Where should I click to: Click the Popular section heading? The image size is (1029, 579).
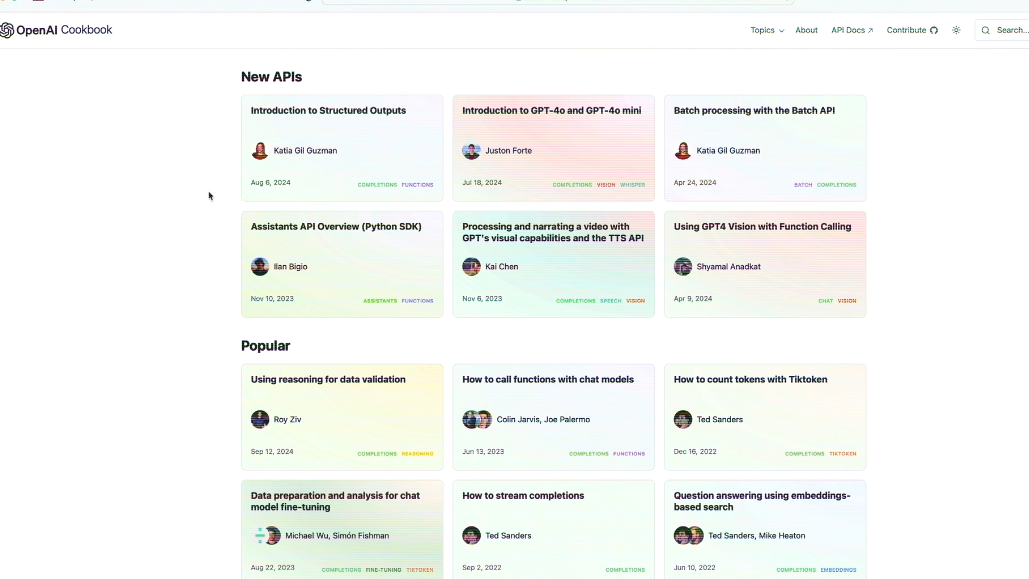pyautogui.click(x=265, y=346)
